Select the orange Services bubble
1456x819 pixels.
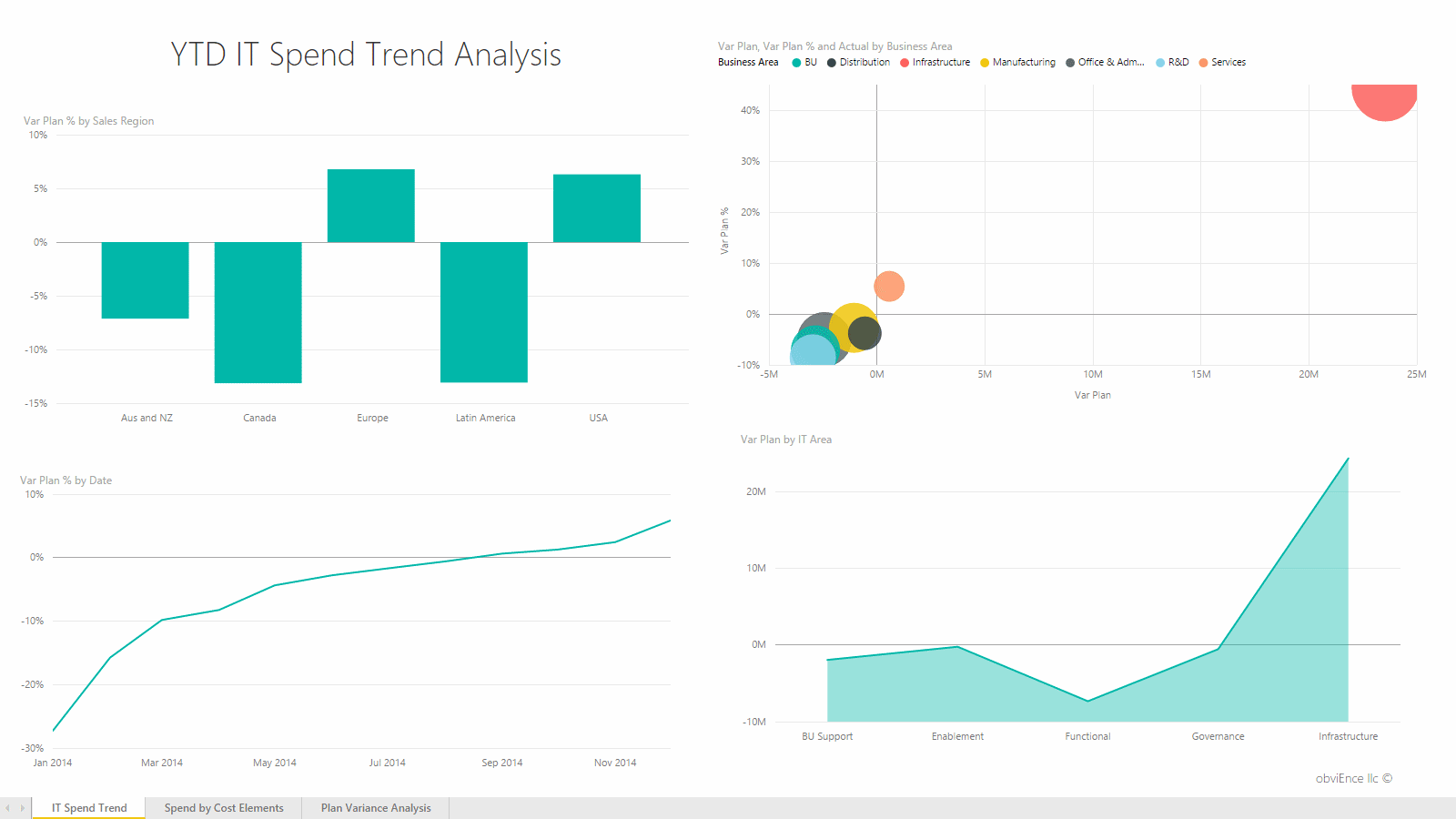tap(889, 287)
